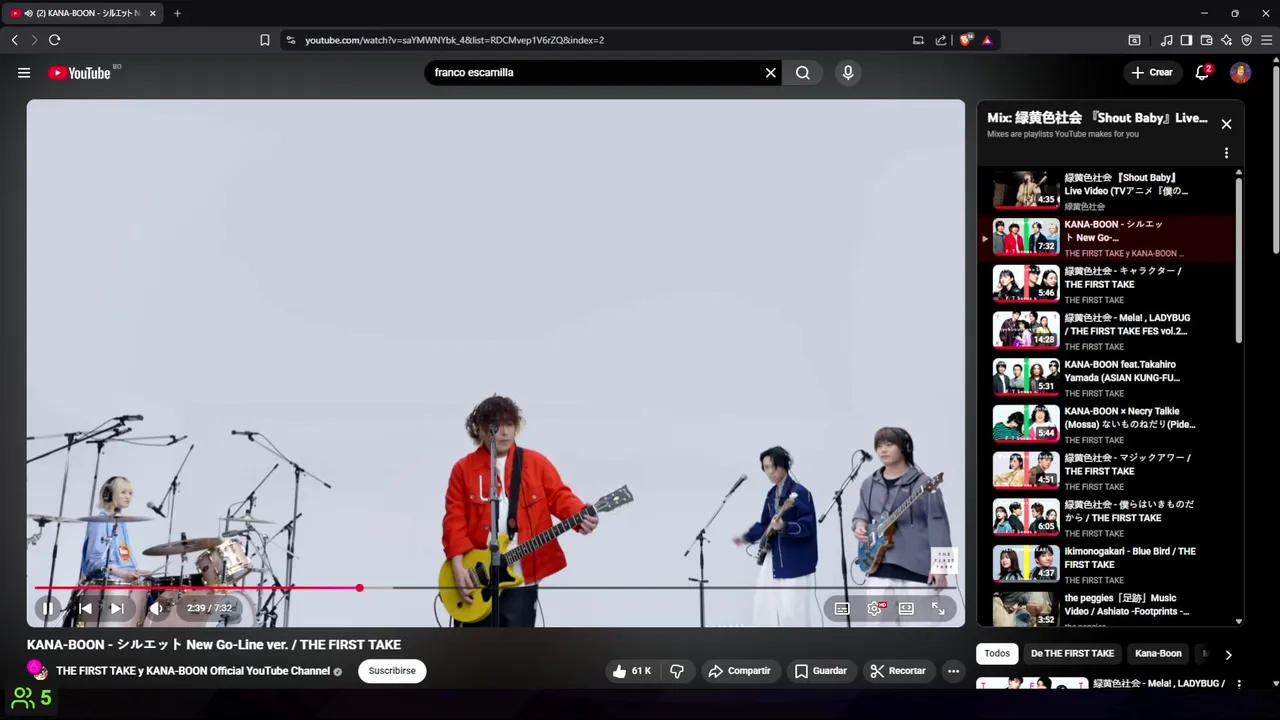Click the Compartir share button
Image resolution: width=1280 pixels, height=720 pixels.
(x=739, y=671)
